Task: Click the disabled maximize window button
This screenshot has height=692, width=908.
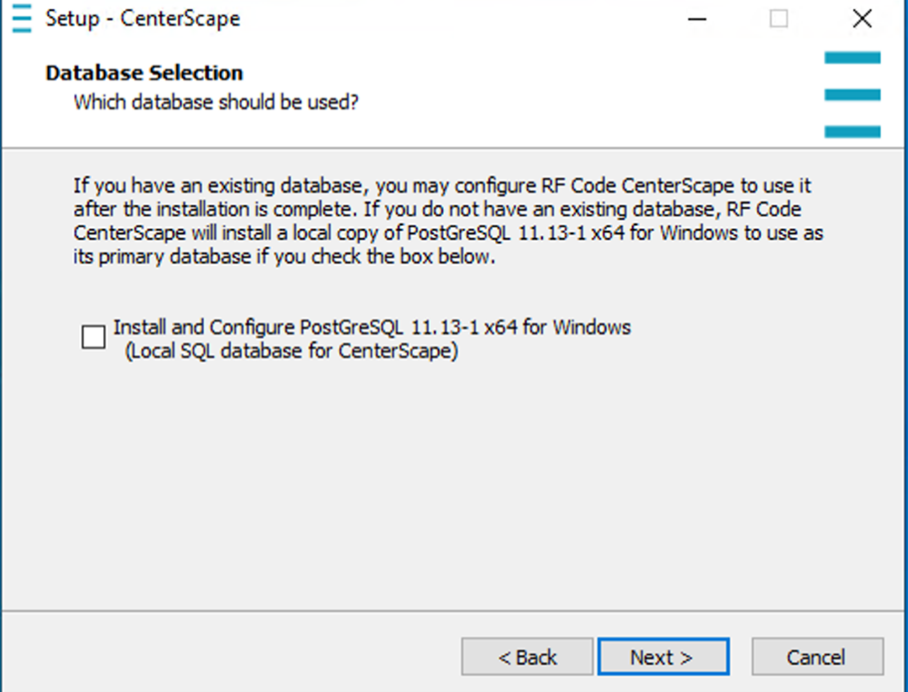Action: 778,19
